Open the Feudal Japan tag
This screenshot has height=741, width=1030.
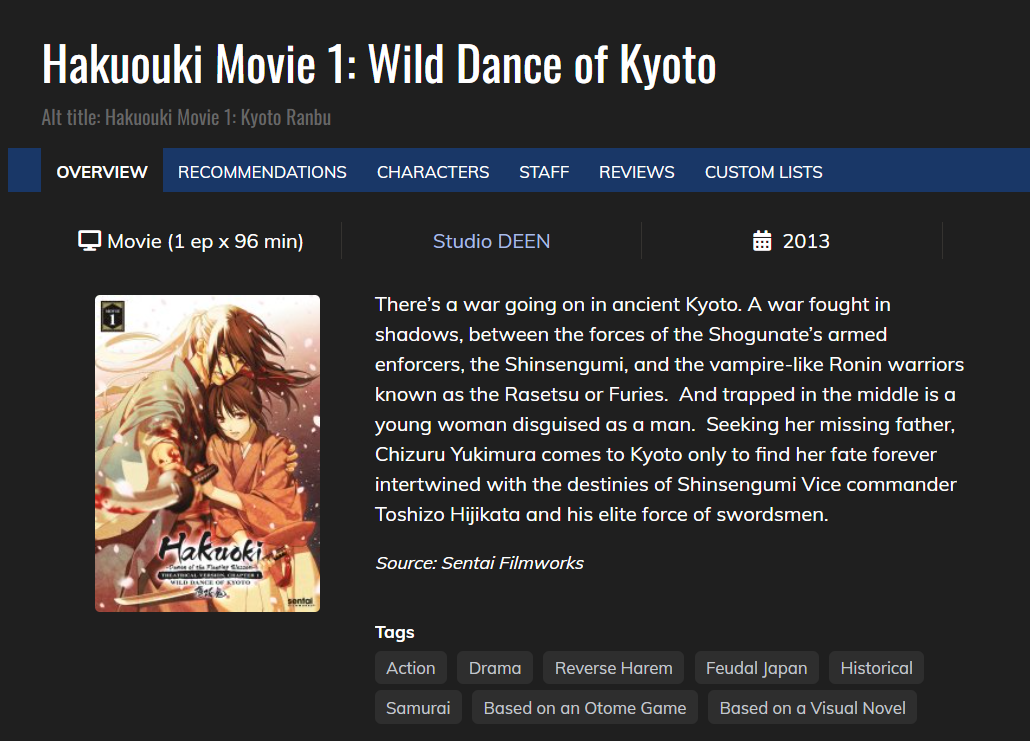pyautogui.click(x=757, y=668)
